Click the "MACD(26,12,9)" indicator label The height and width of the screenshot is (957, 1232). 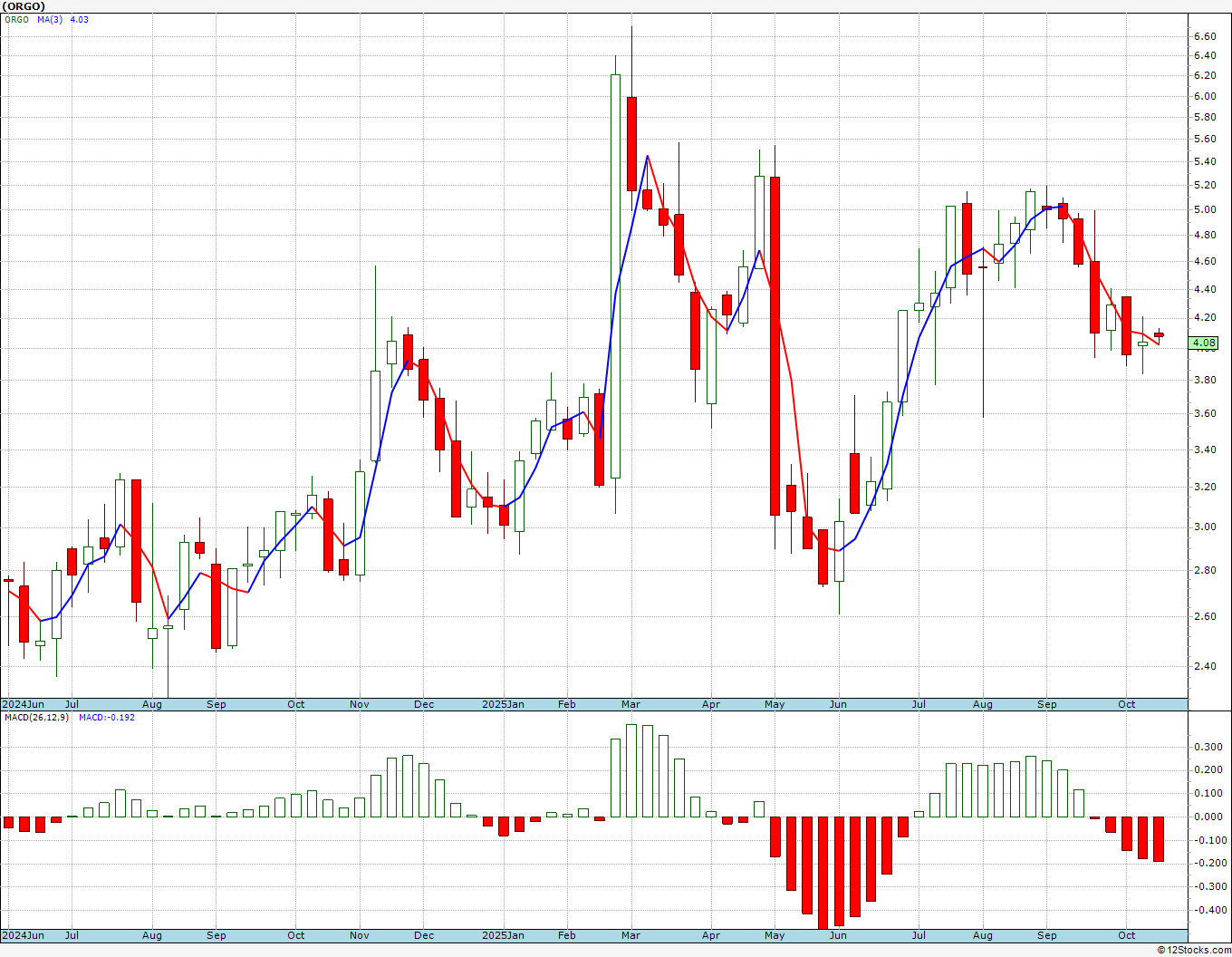point(36,717)
